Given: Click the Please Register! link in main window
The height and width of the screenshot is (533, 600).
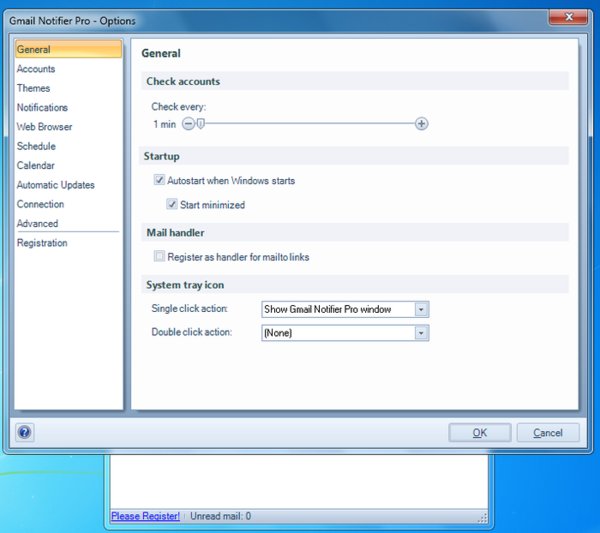Looking at the screenshot, I should coord(145,516).
